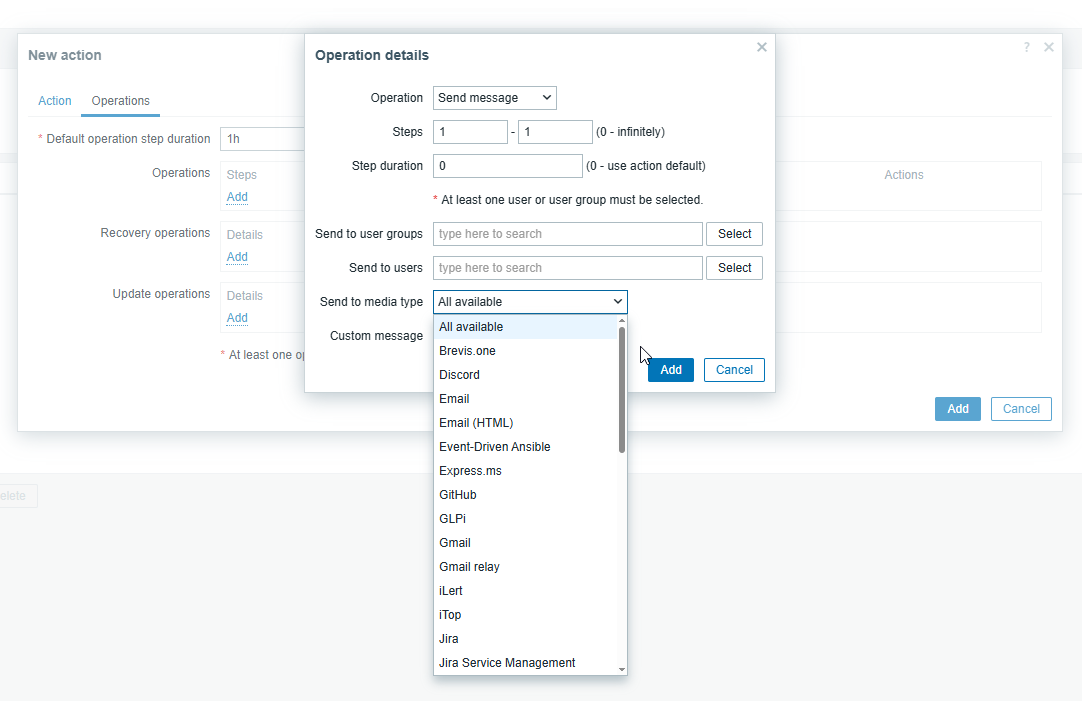The image size is (1082, 701).
Task: Click Select button for user groups
Action: tap(734, 234)
